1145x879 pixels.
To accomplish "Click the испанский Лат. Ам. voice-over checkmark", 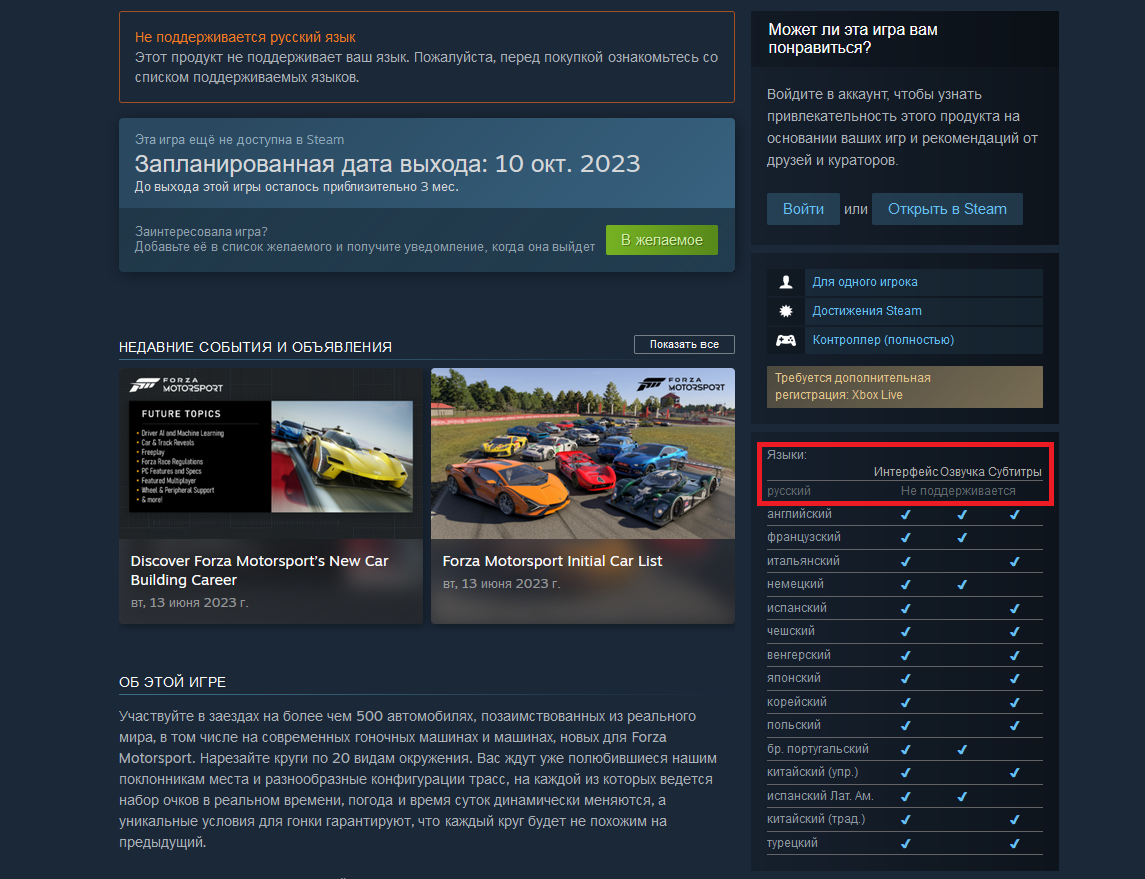I will (x=962, y=797).
